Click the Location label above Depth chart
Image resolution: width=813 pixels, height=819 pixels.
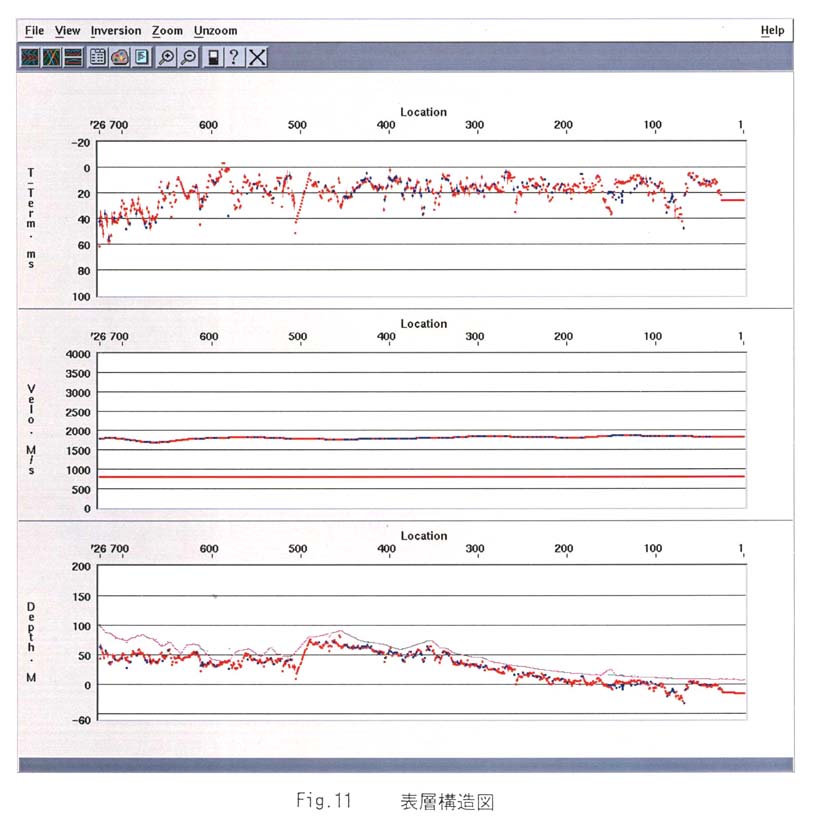point(423,536)
